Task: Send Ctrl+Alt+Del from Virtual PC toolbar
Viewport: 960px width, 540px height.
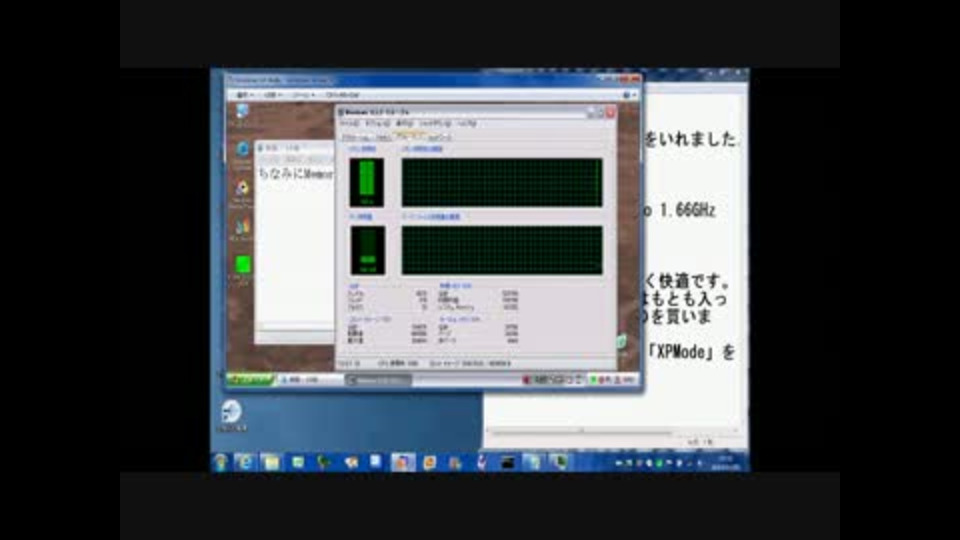Action: (x=342, y=96)
